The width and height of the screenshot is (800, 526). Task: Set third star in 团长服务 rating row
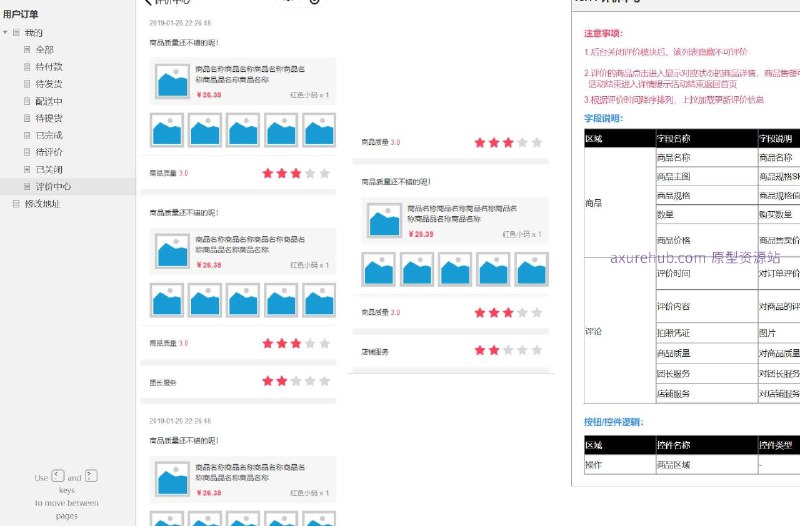pyautogui.click(x=296, y=381)
